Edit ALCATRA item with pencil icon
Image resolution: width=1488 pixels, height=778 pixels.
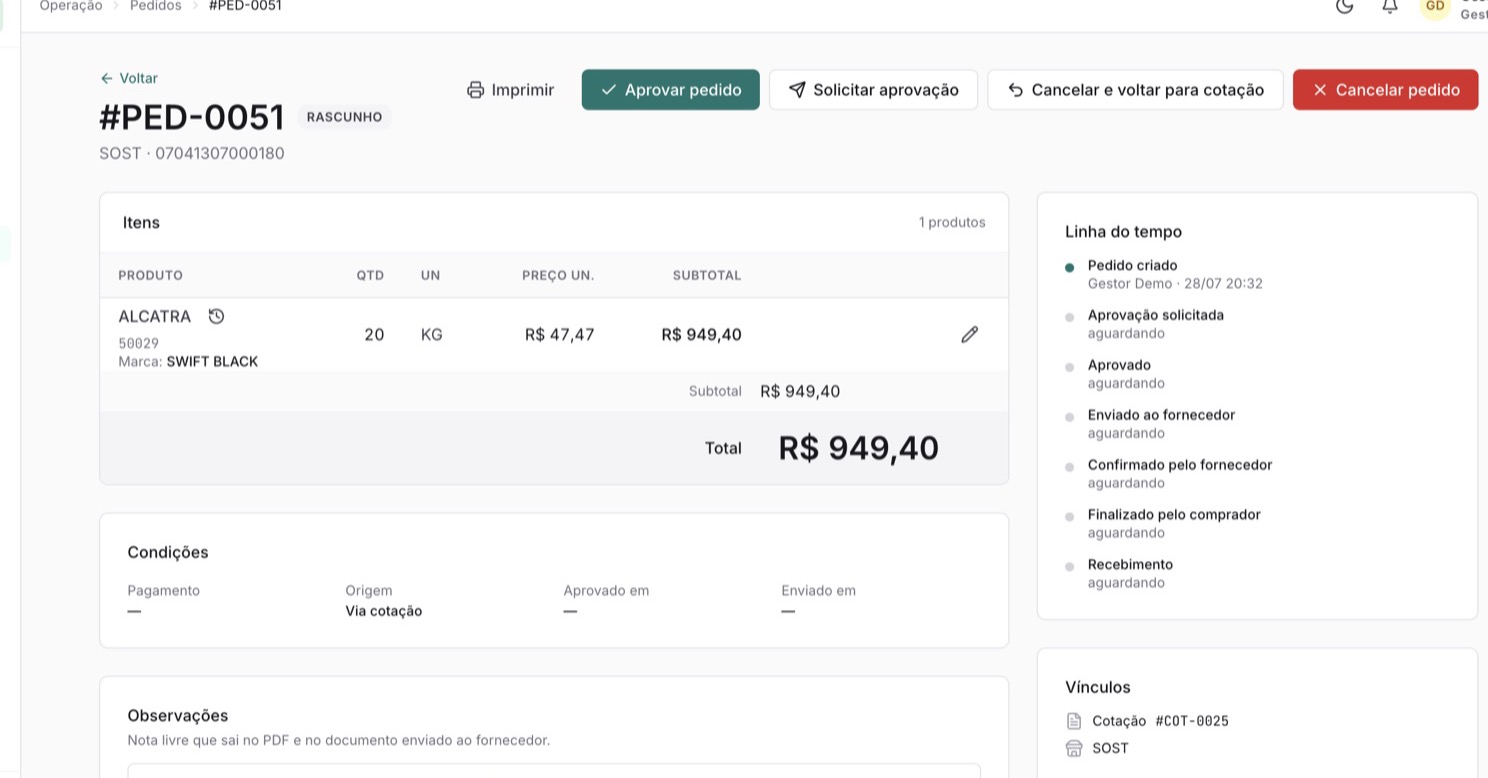tap(969, 334)
